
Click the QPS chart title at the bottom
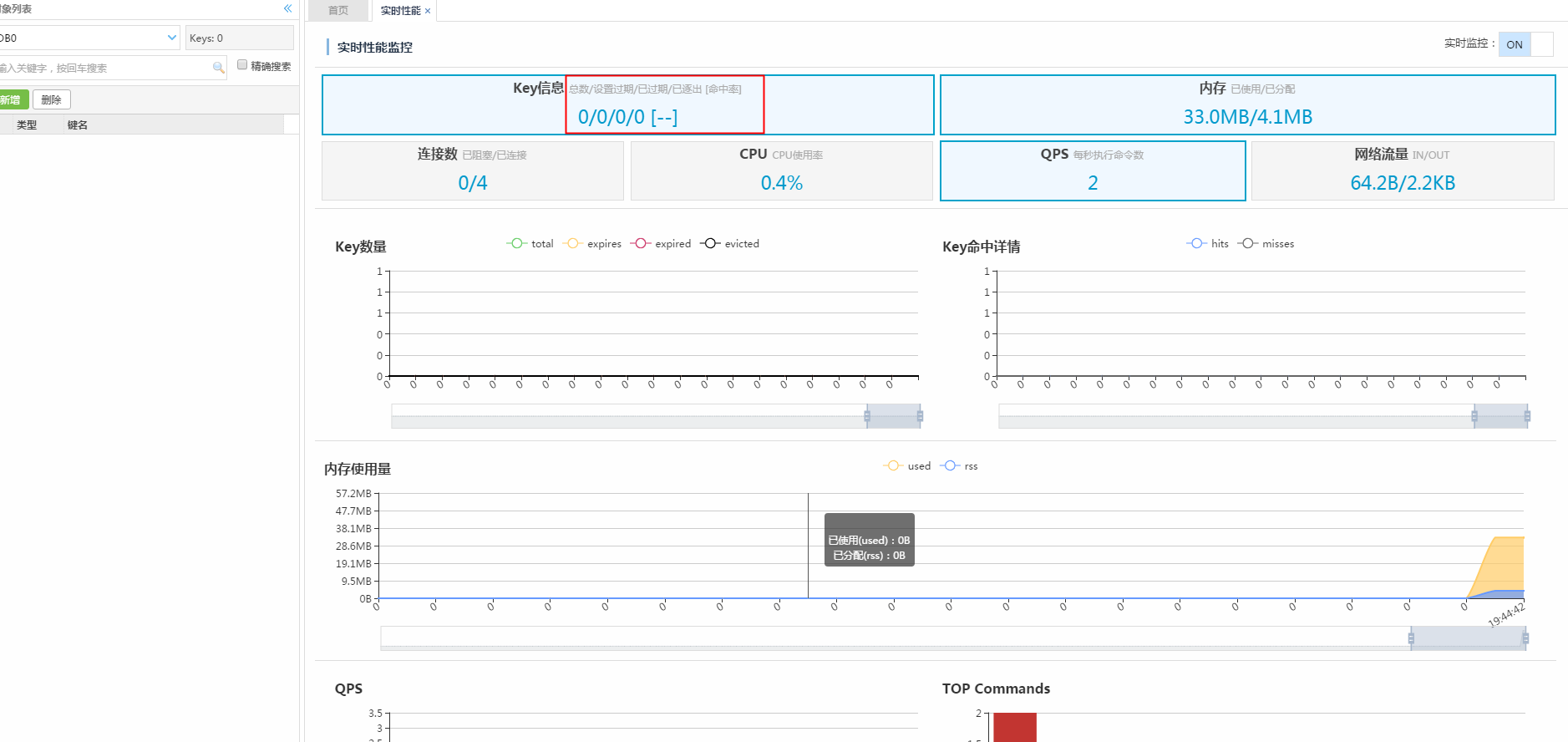pos(348,689)
